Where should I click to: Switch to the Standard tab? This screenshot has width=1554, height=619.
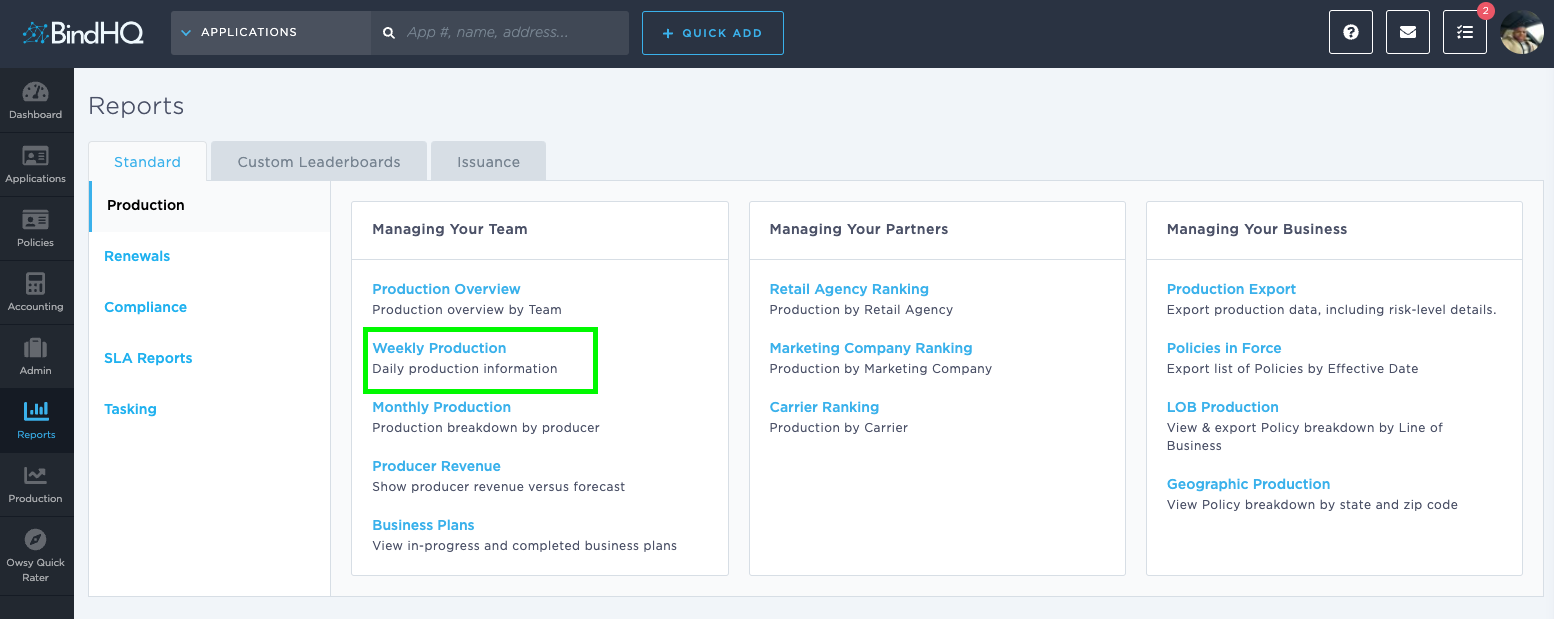pos(147,162)
